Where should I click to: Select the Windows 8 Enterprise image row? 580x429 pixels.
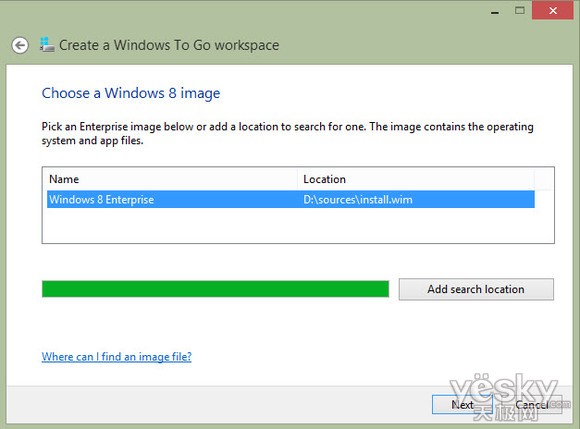click(x=291, y=199)
